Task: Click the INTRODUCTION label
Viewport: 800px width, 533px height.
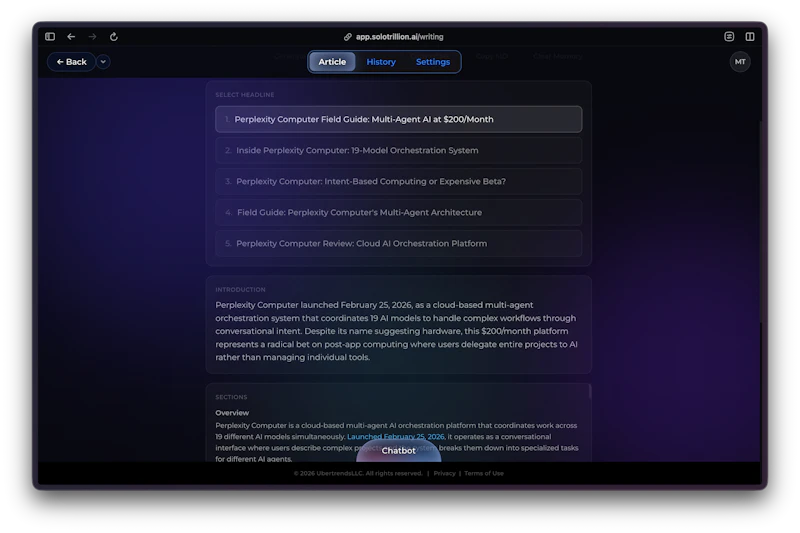Action: tap(240, 290)
